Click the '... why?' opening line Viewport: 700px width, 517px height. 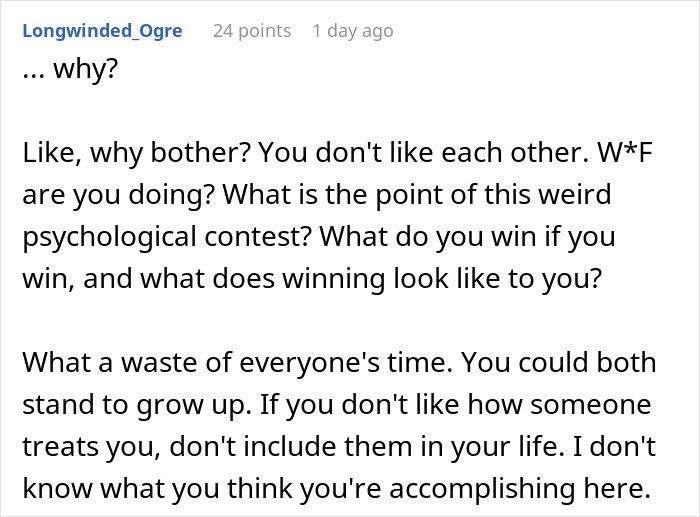70,69
